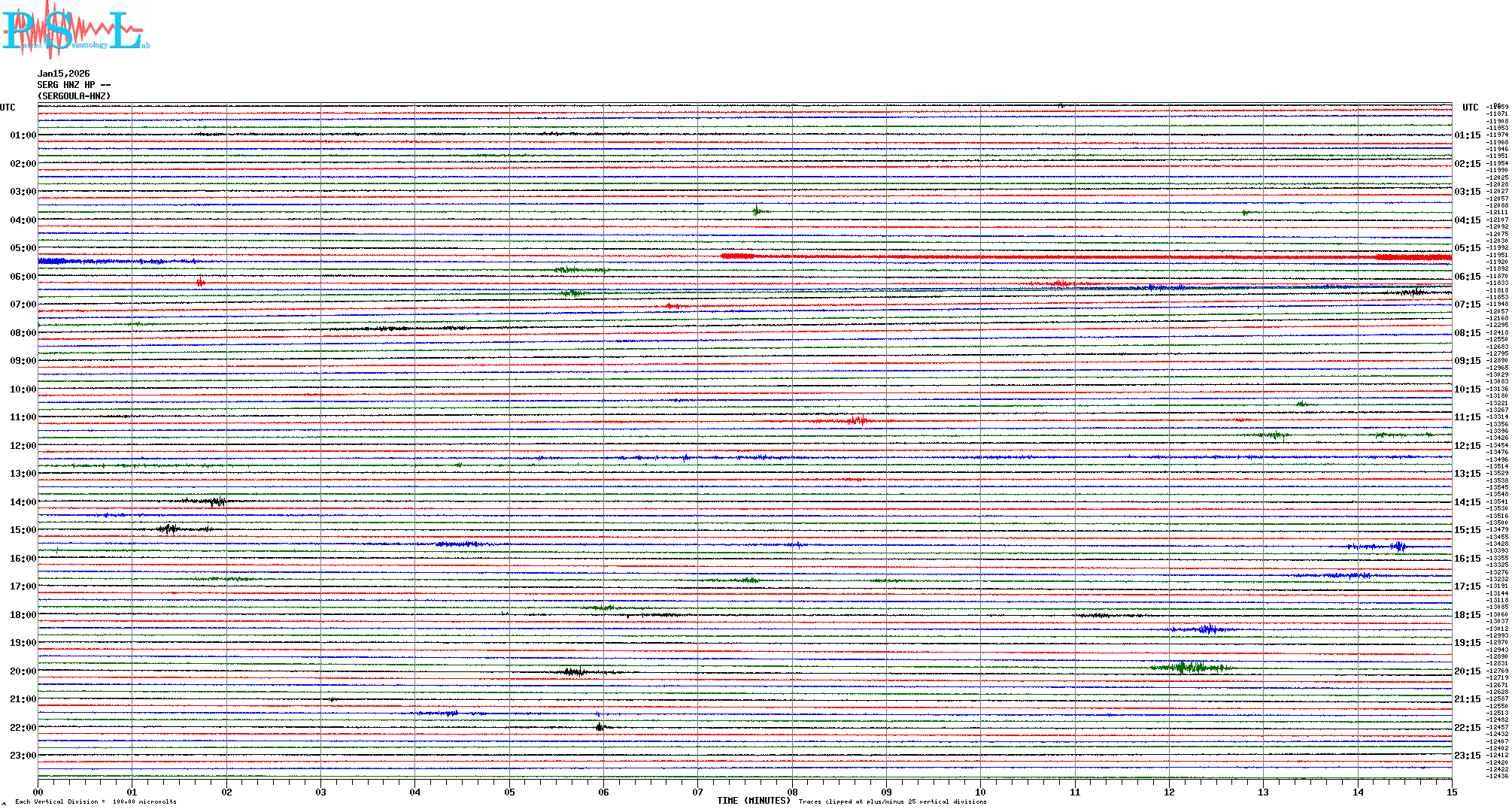1512x812 pixels.
Task: Click the Traces clipped footnote text
Action: click(892, 801)
